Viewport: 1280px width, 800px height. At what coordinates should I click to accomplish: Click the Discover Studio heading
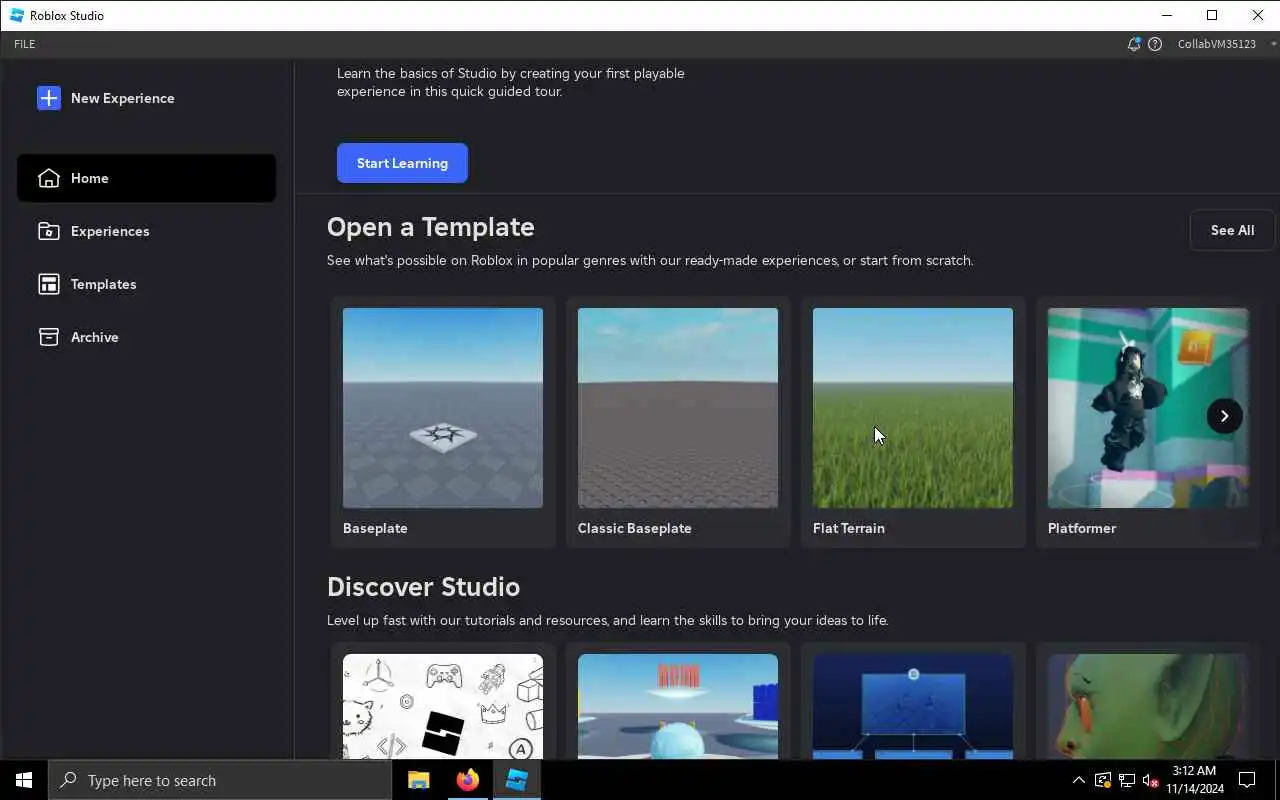[423, 587]
